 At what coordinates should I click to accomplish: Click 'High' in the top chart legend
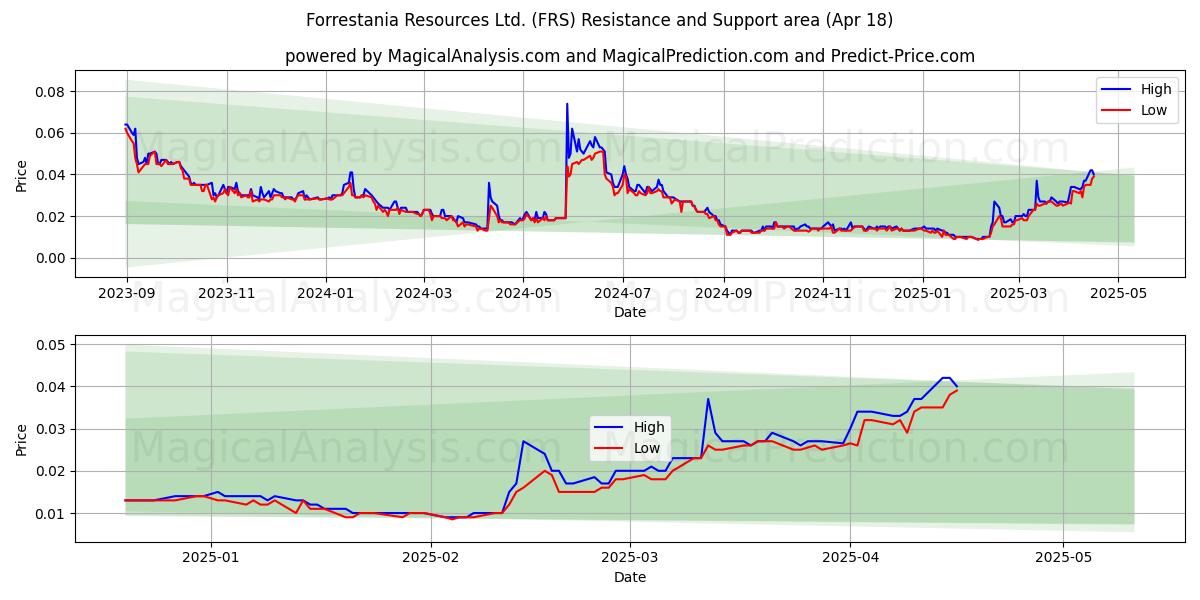[1156, 90]
